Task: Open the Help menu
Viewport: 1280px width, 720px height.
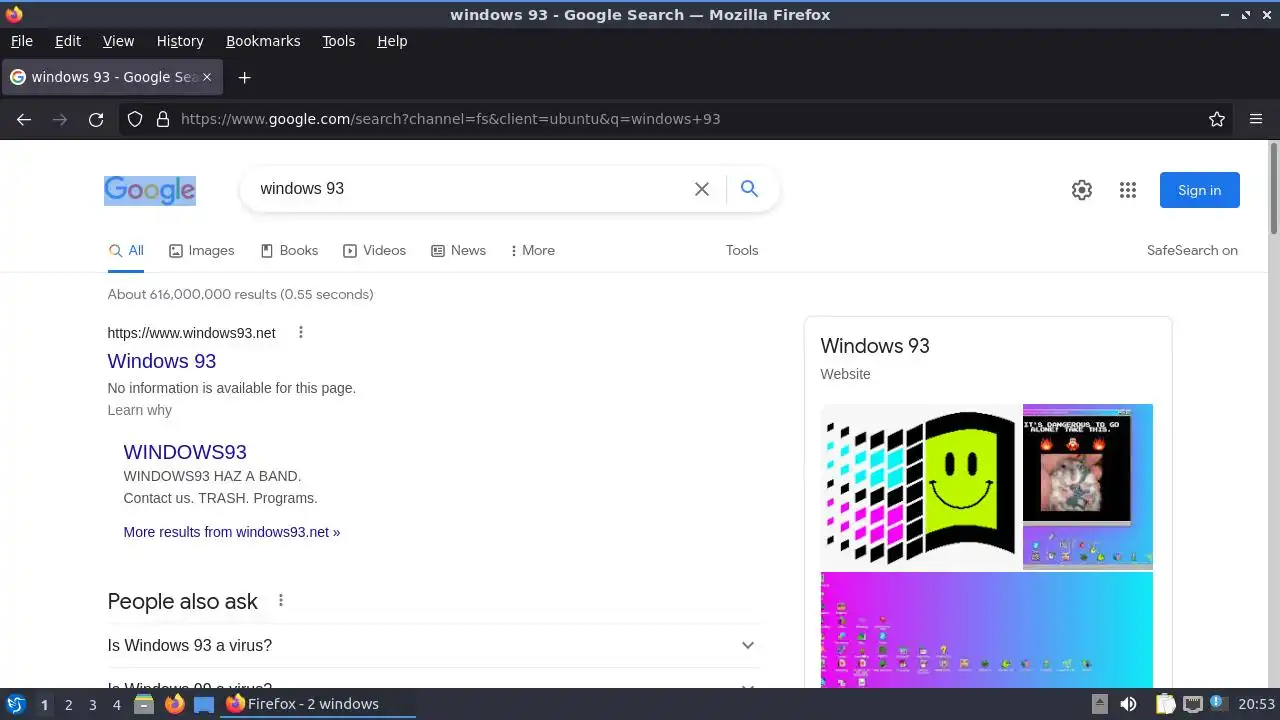Action: [392, 41]
